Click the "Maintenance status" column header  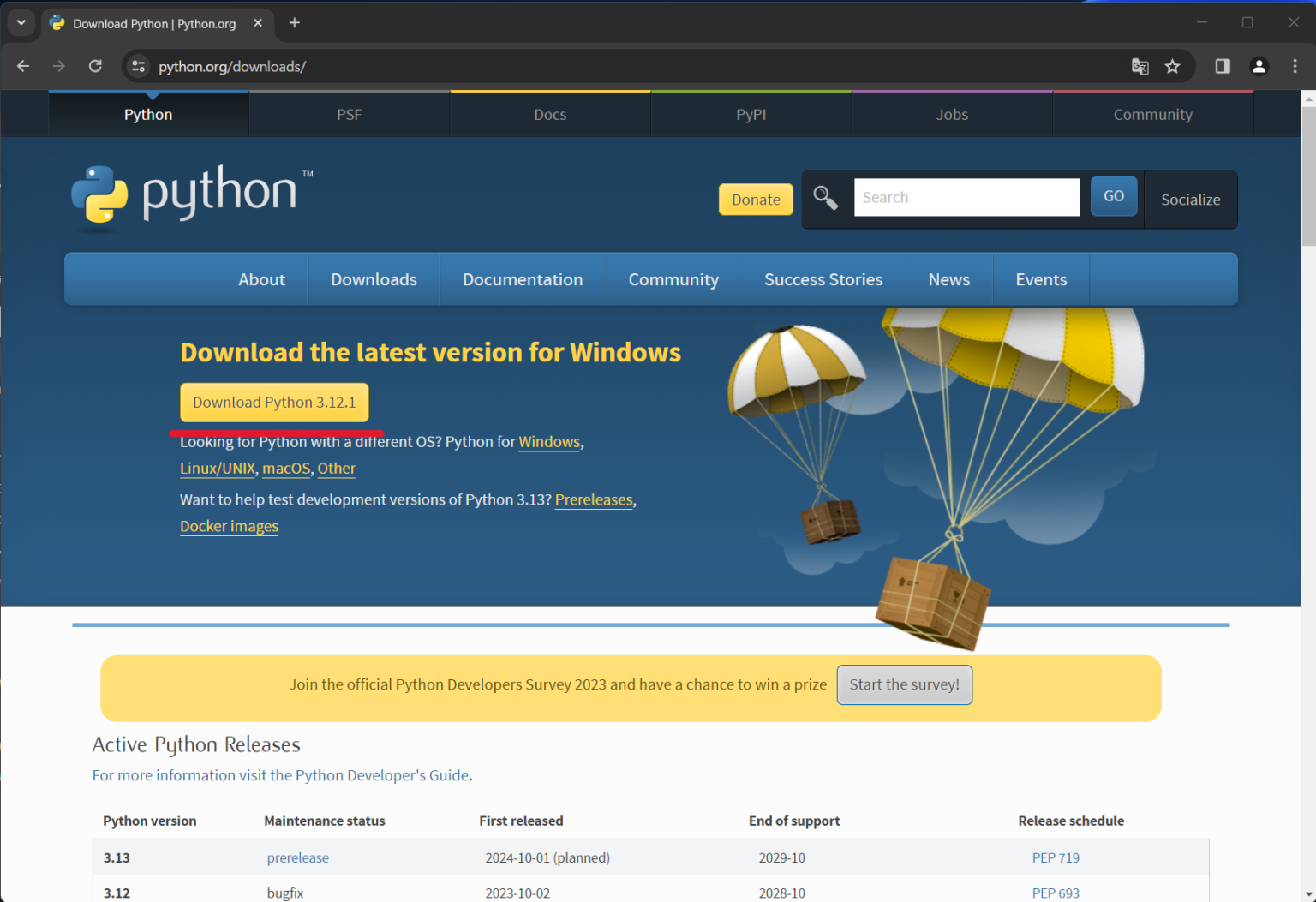pyautogui.click(x=325, y=821)
